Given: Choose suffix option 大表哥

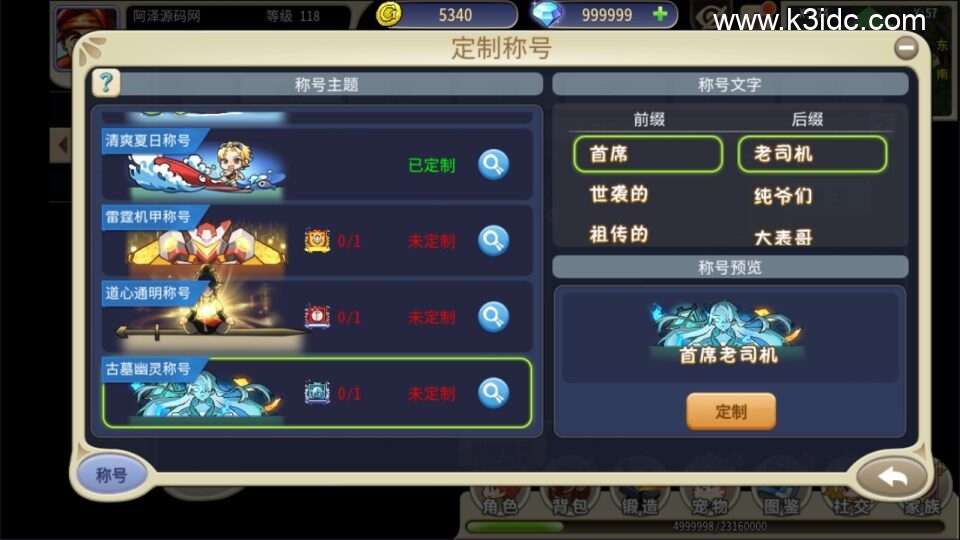Looking at the screenshot, I should click(x=783, y=237).
